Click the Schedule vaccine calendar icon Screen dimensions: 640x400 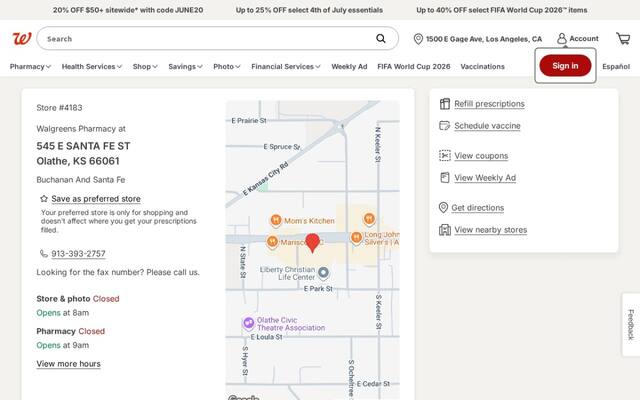[x=444, y=126]
